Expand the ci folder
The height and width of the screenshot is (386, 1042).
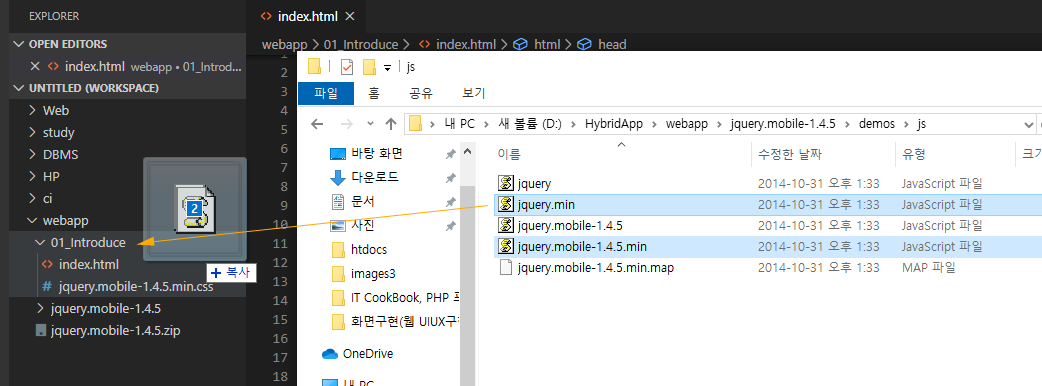click(x=33, y=198)
